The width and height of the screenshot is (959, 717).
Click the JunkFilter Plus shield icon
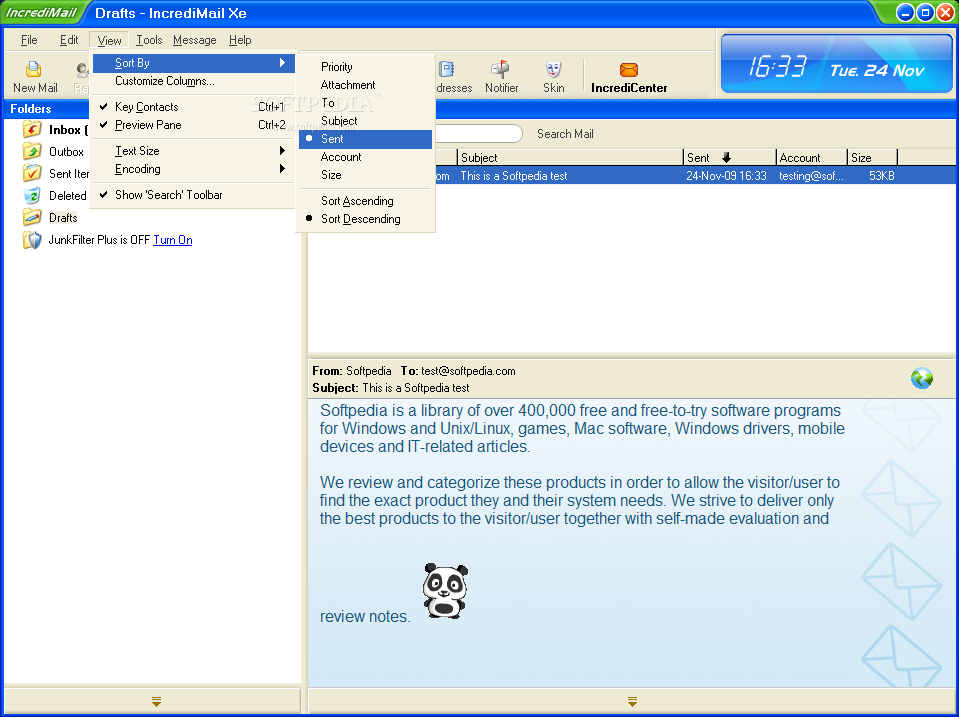(x=32, y=240)
